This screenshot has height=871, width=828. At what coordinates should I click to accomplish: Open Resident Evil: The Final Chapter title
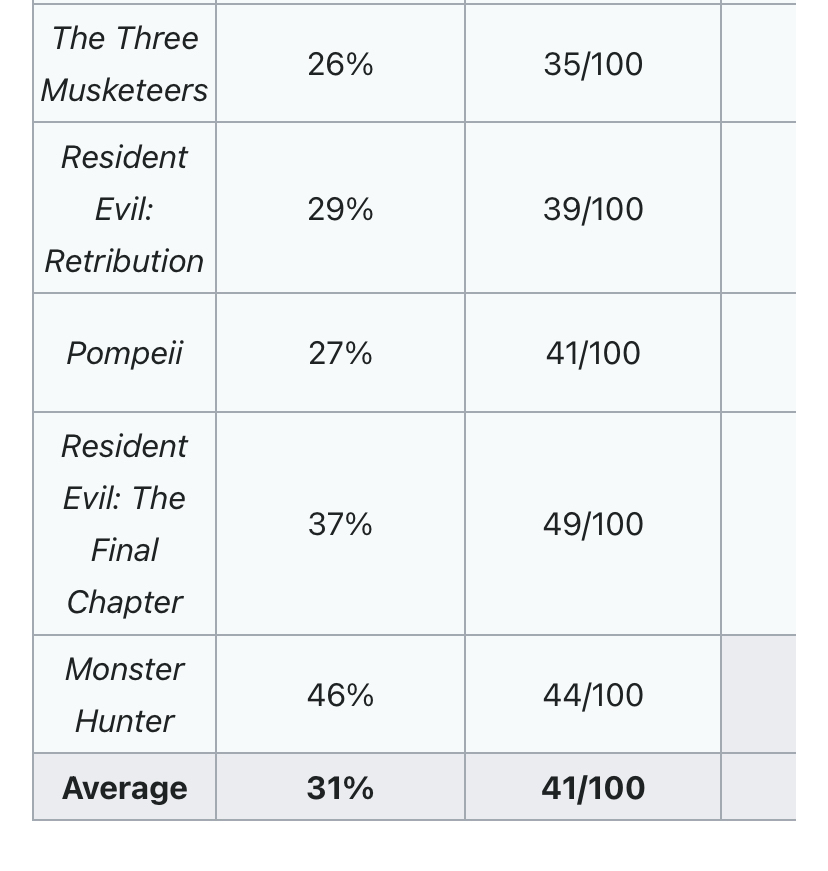124,524
